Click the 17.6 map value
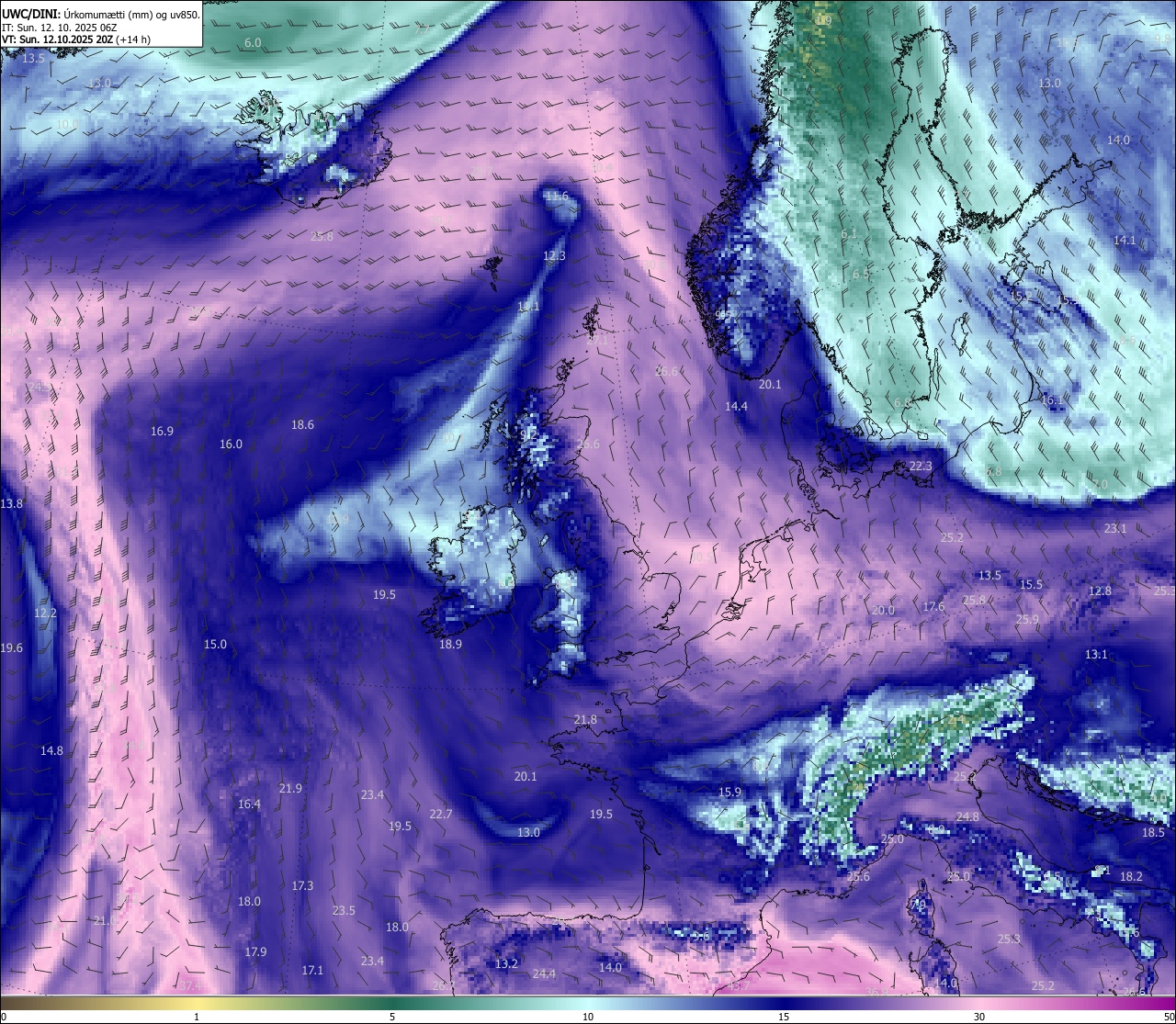Viewport: 1176px width, 1024px height. coord(933,606)
